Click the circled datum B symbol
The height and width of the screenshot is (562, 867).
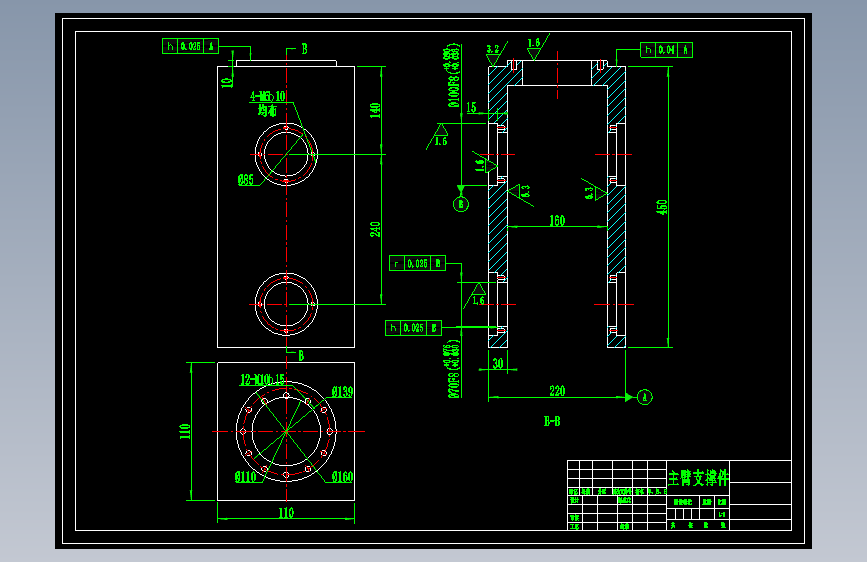(x=461, y=205)
